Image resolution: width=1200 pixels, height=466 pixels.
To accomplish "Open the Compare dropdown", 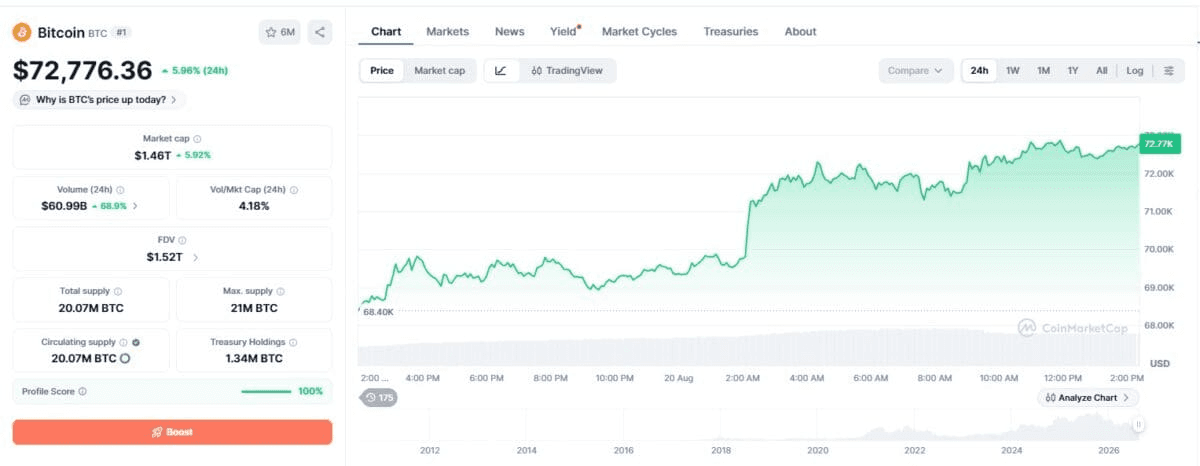I will pos(915,71).
